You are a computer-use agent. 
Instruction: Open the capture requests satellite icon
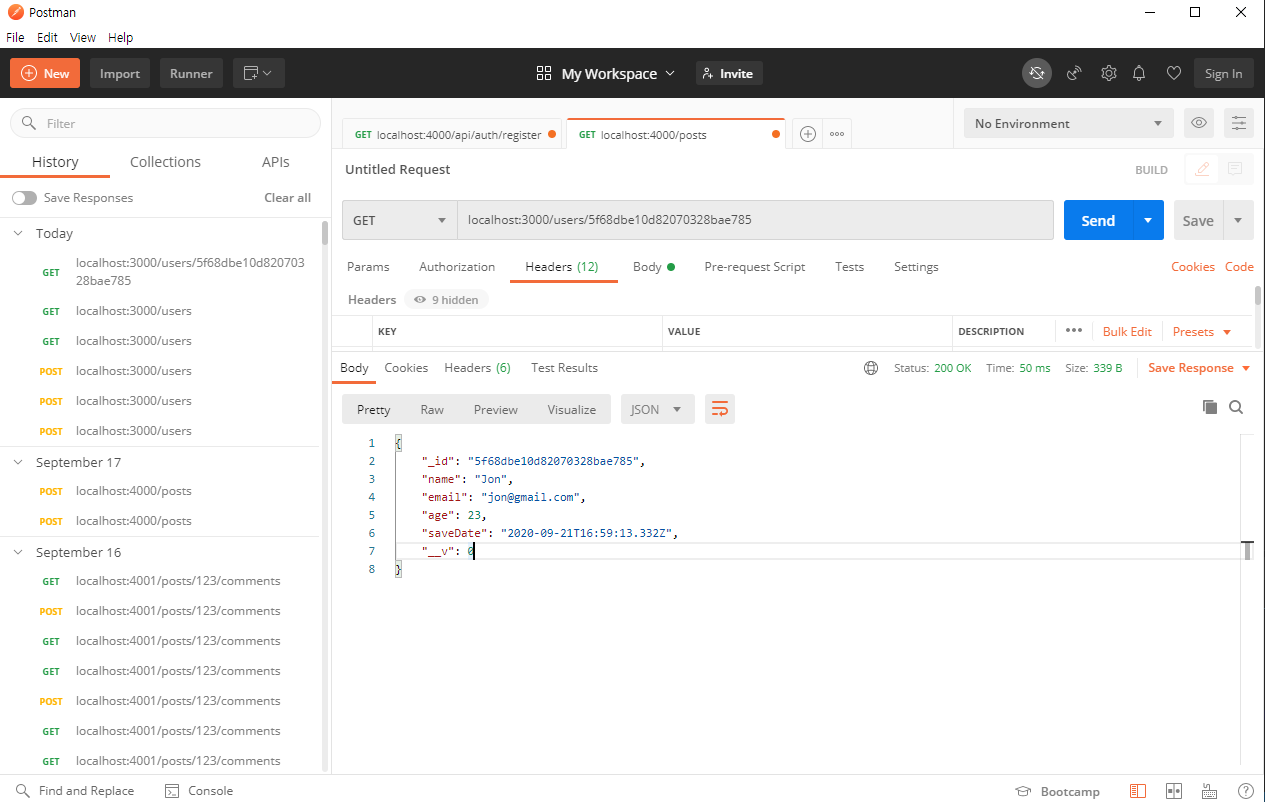point(1074,73)
